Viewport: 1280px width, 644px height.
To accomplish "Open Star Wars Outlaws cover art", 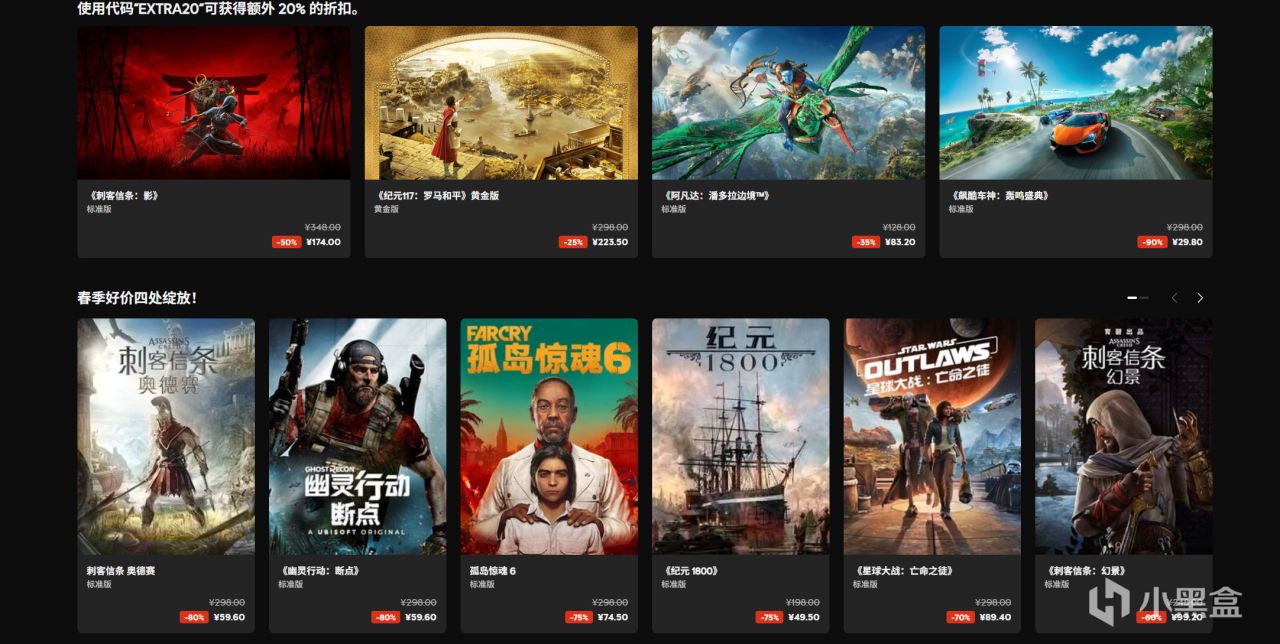I will 932,437.
